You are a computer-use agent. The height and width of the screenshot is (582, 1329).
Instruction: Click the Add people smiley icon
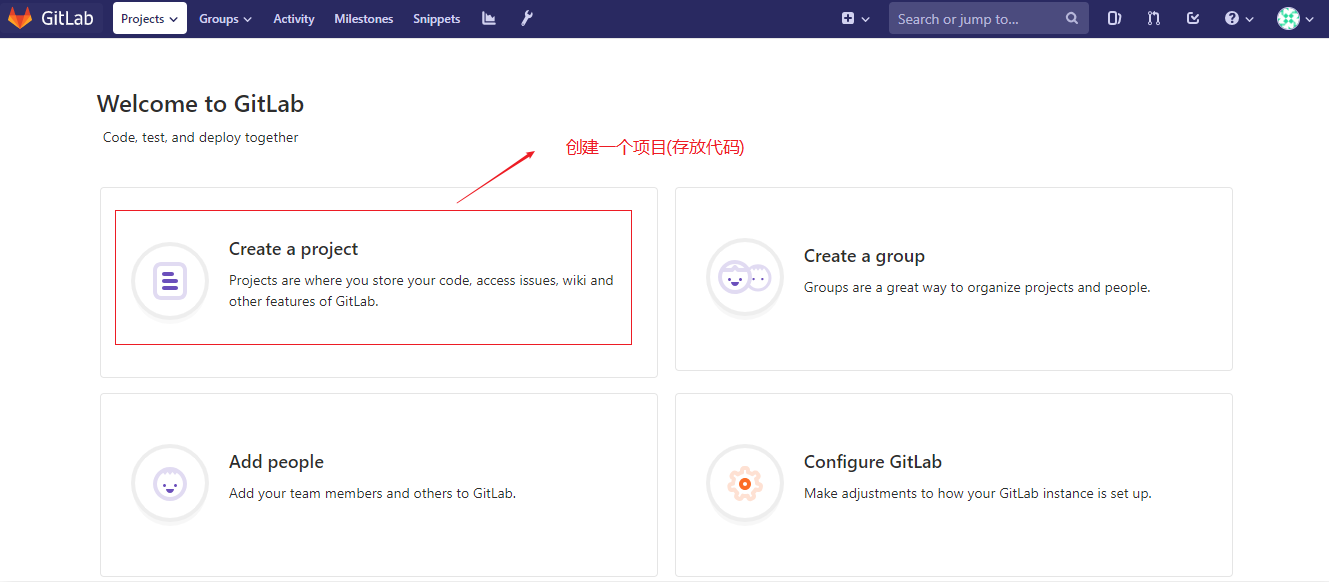[x=170, y=483]
